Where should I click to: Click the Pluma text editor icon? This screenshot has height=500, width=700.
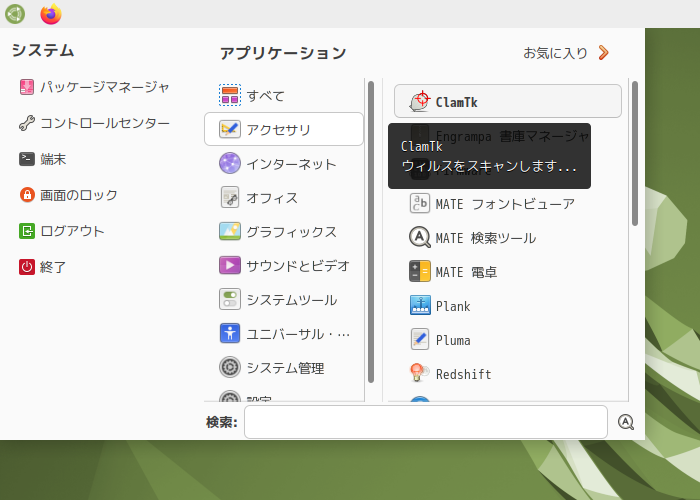point(420,339)
